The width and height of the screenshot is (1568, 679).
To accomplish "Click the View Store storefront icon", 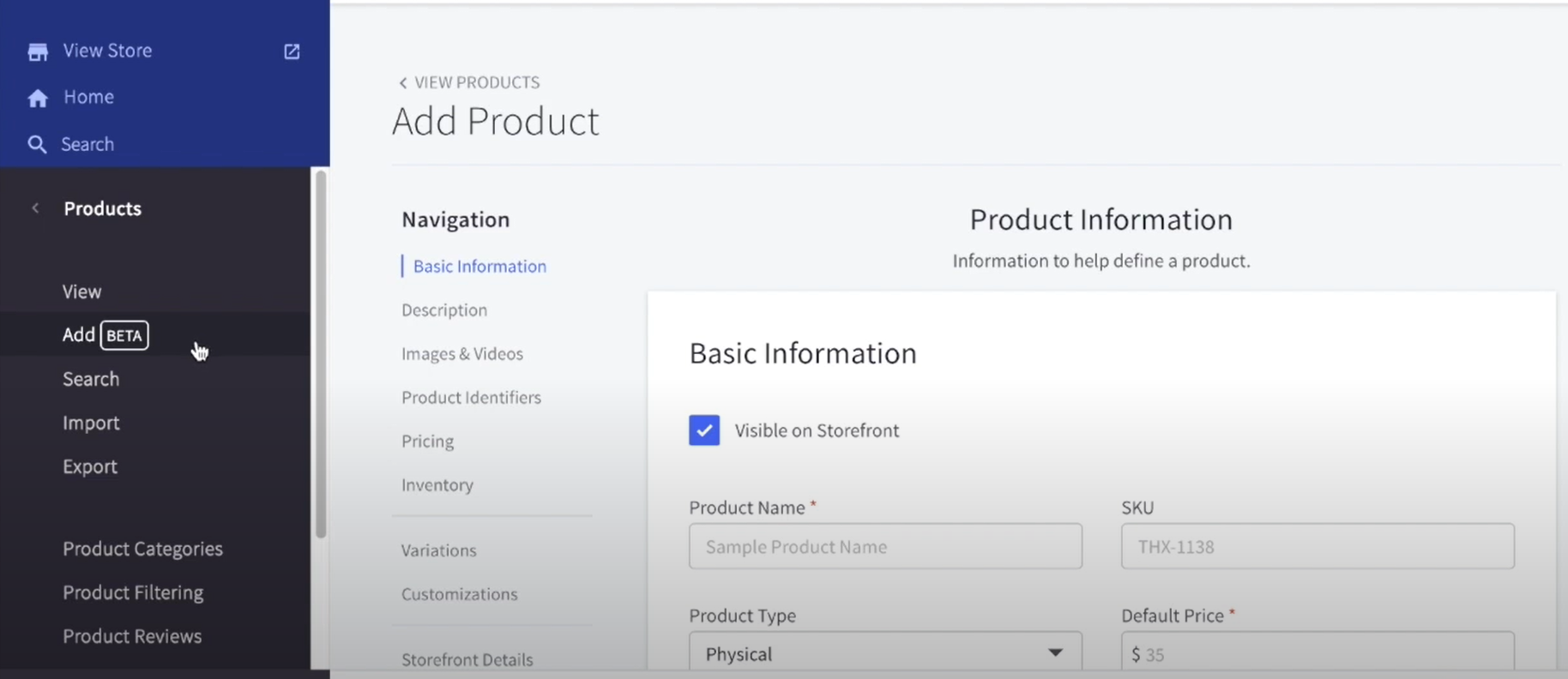I will [x=38, y=51].
